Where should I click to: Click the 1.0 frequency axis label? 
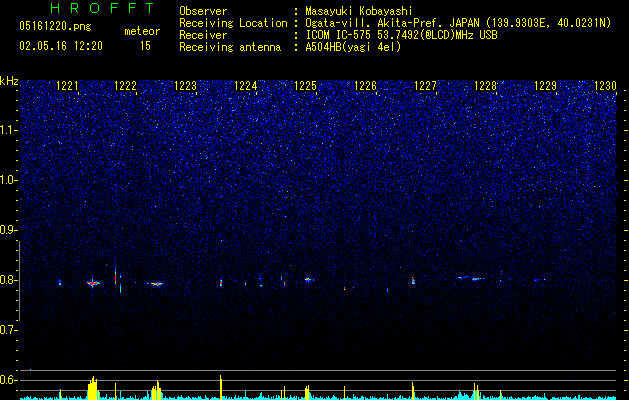pos(9,180)
